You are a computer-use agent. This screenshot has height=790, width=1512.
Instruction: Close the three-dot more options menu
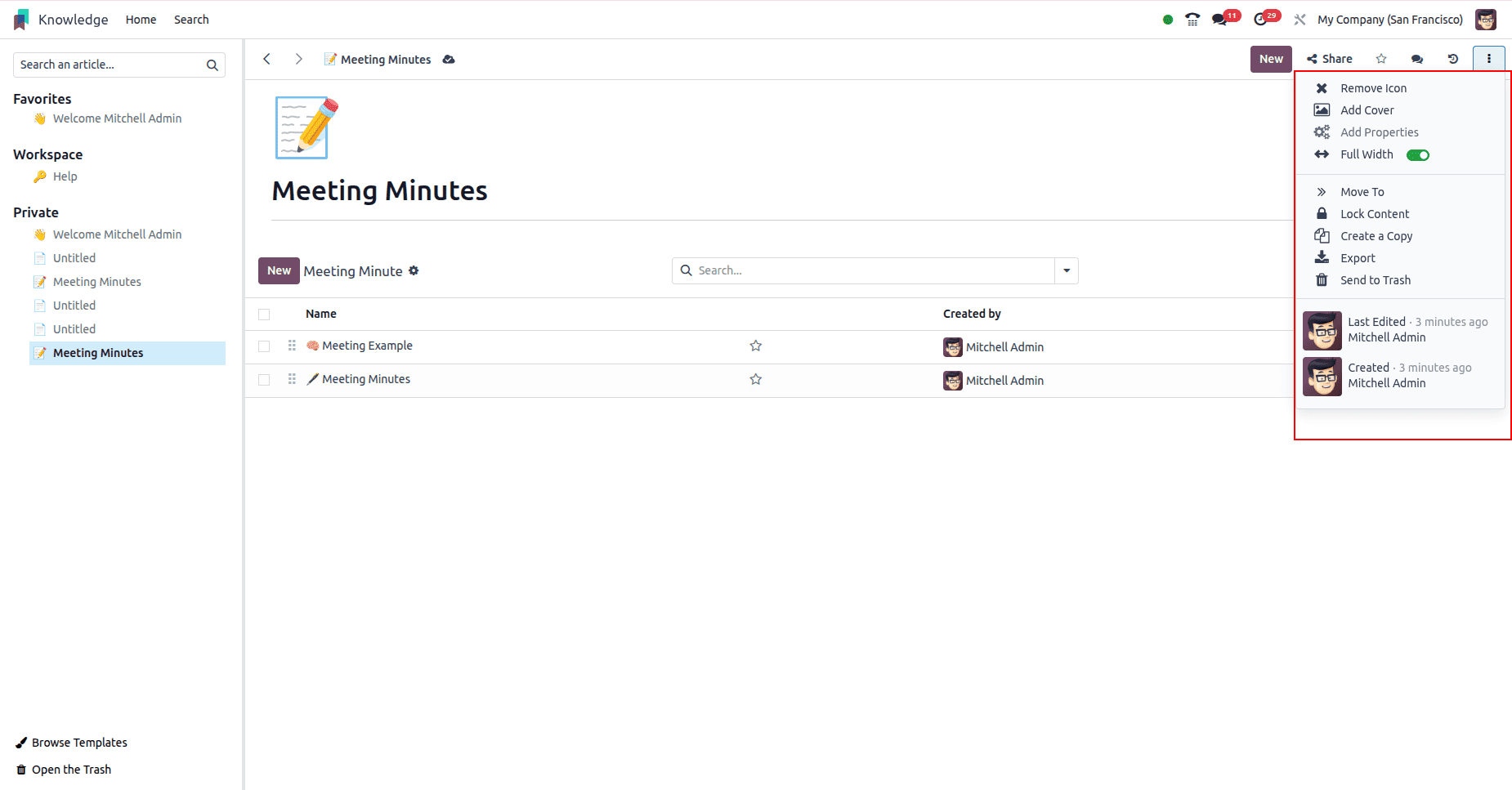1489,59
